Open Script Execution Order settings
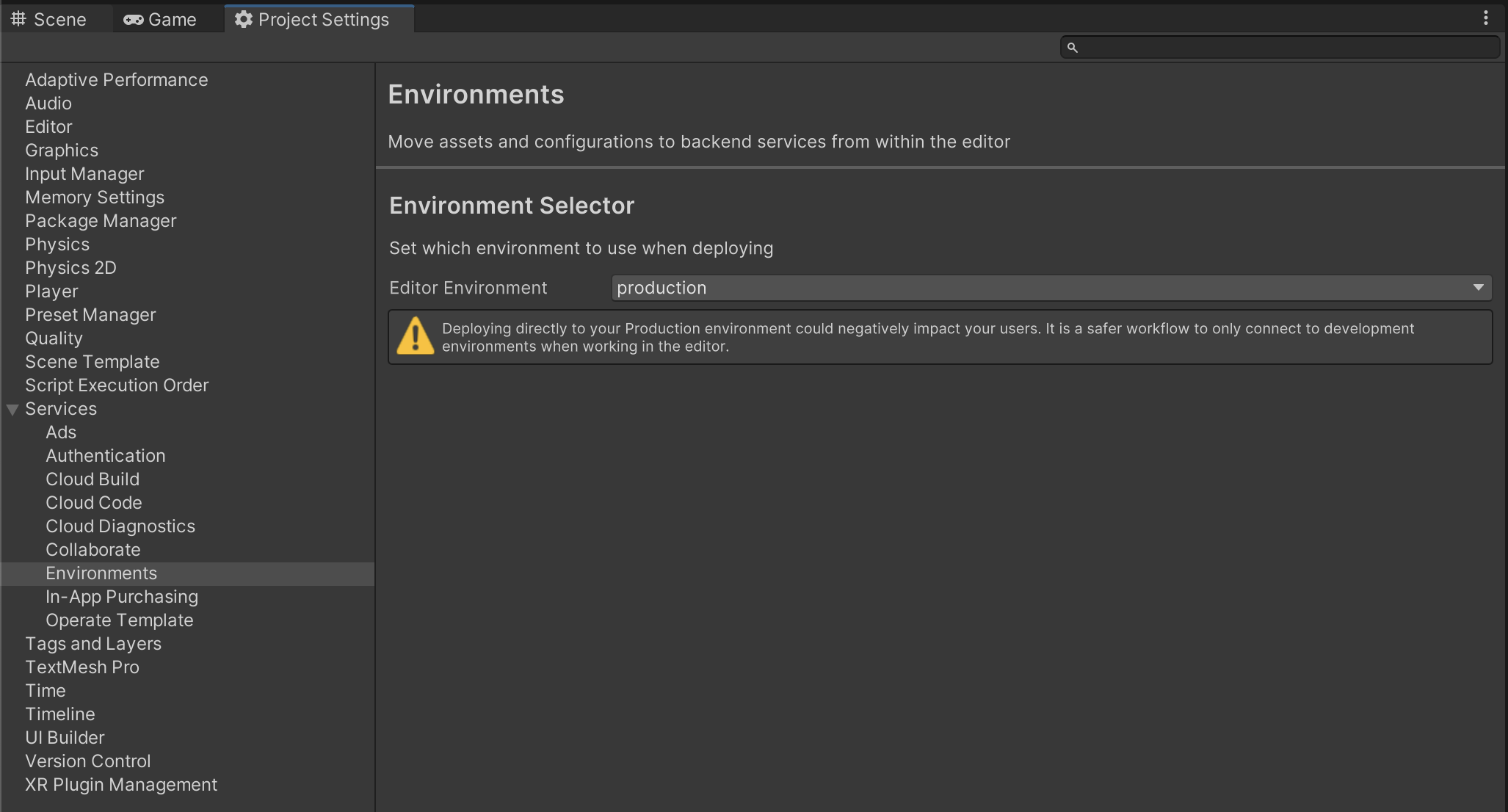This screenshot has height=812, width=1508. coord(117,385)
